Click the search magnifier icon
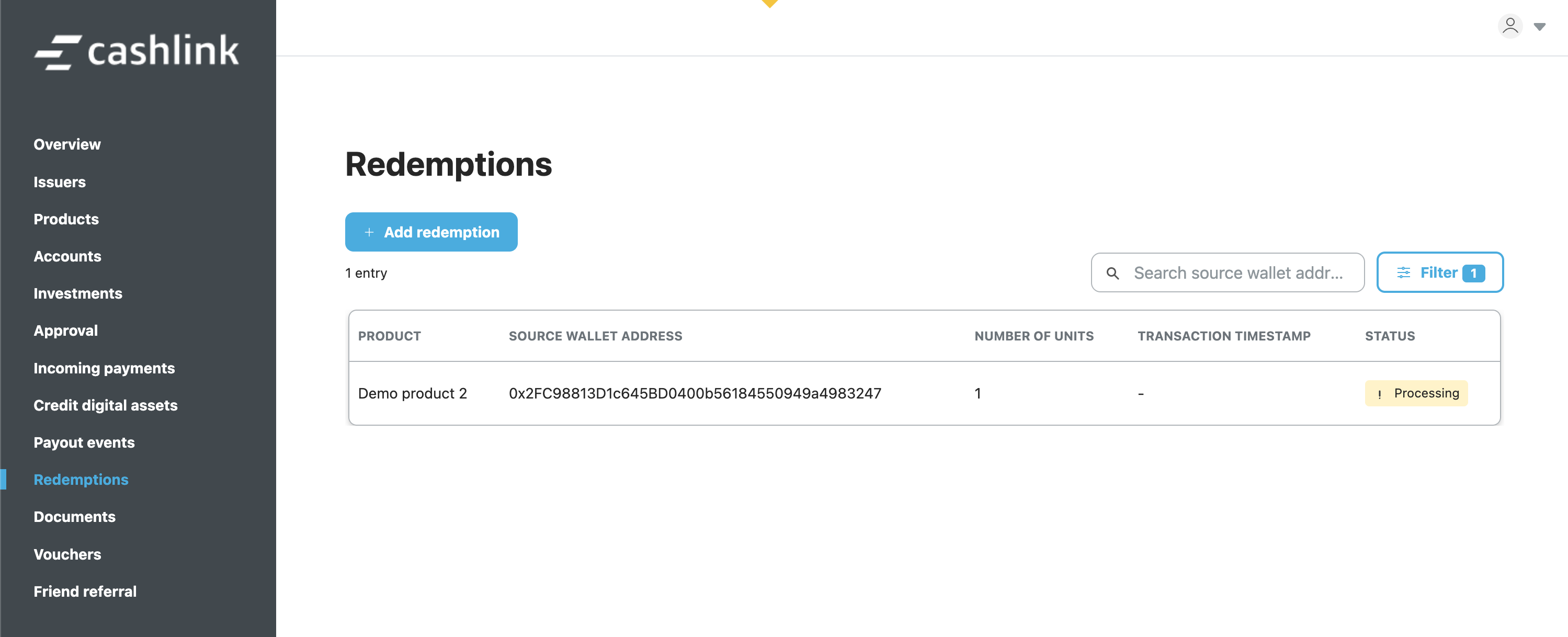The height and width of the screenshot is (637, 1568). pos(1112,273)
